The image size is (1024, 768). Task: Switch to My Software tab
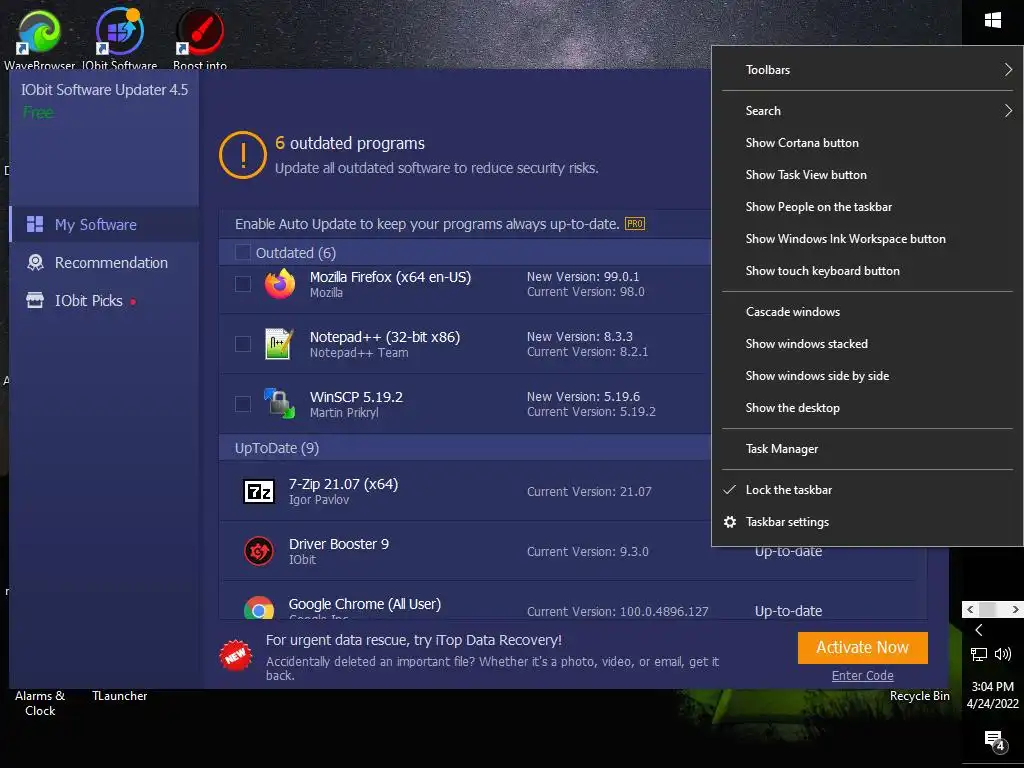click(104, 225)
